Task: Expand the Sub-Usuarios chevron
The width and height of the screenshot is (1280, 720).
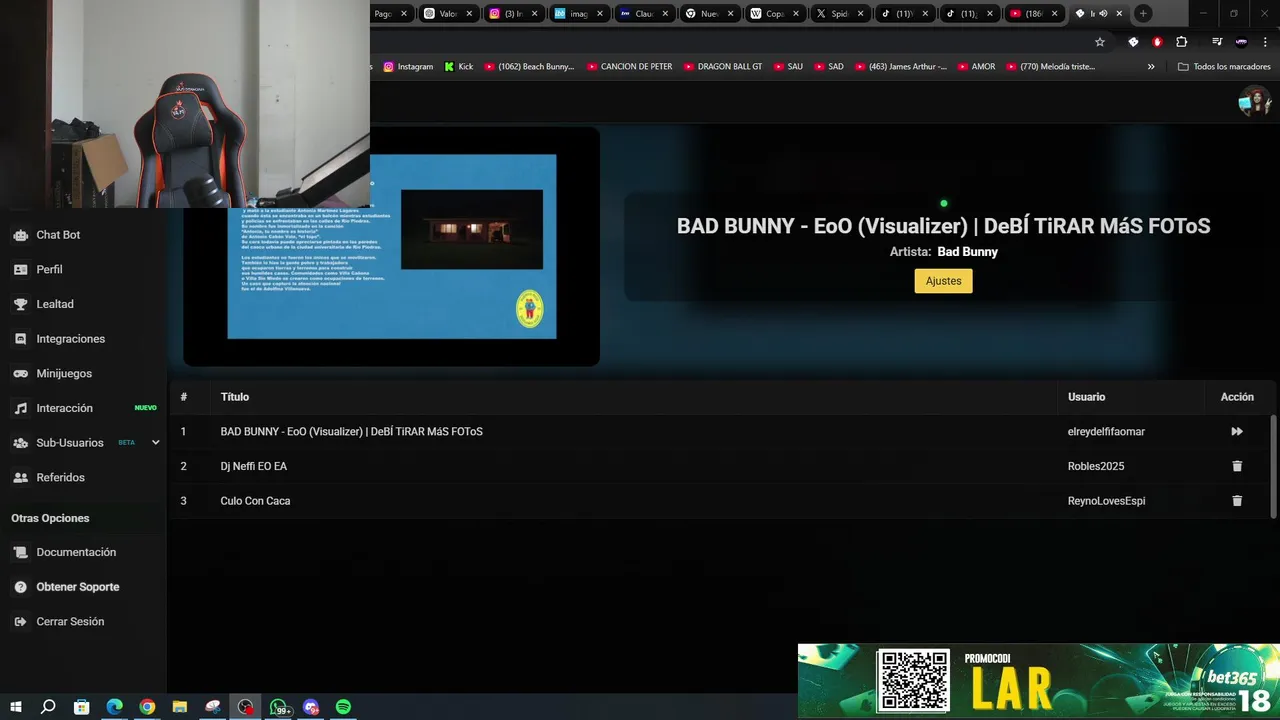Action: (x=155, y=442)
